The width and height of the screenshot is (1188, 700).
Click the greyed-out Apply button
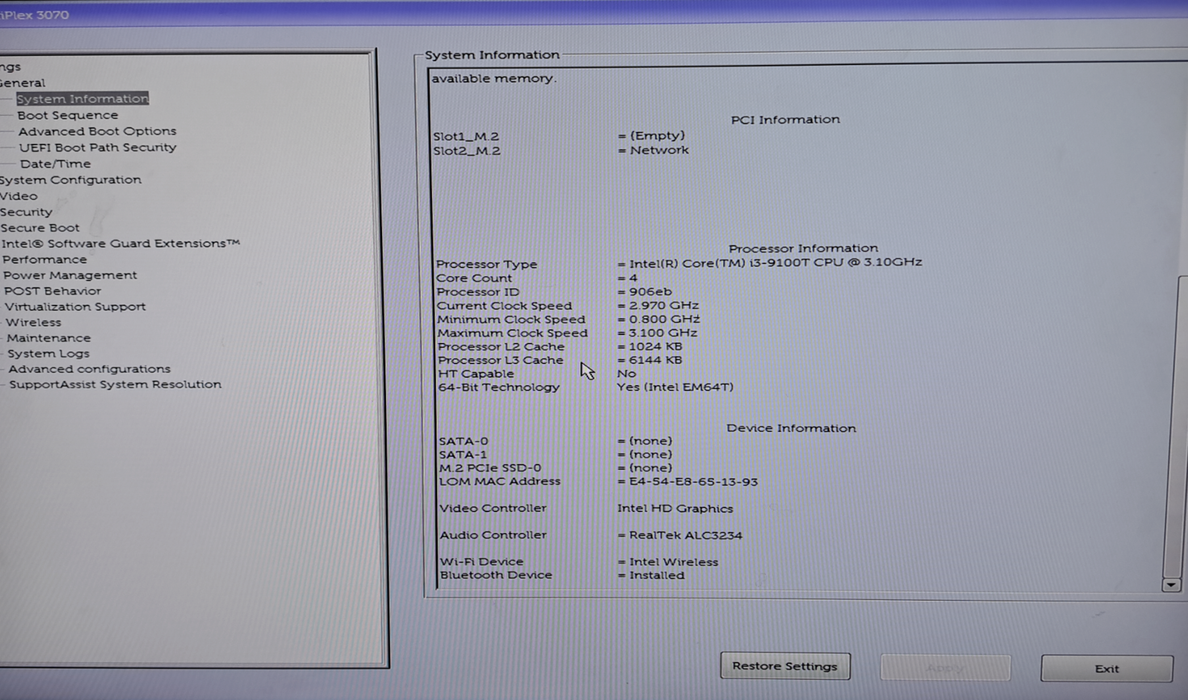945,667
